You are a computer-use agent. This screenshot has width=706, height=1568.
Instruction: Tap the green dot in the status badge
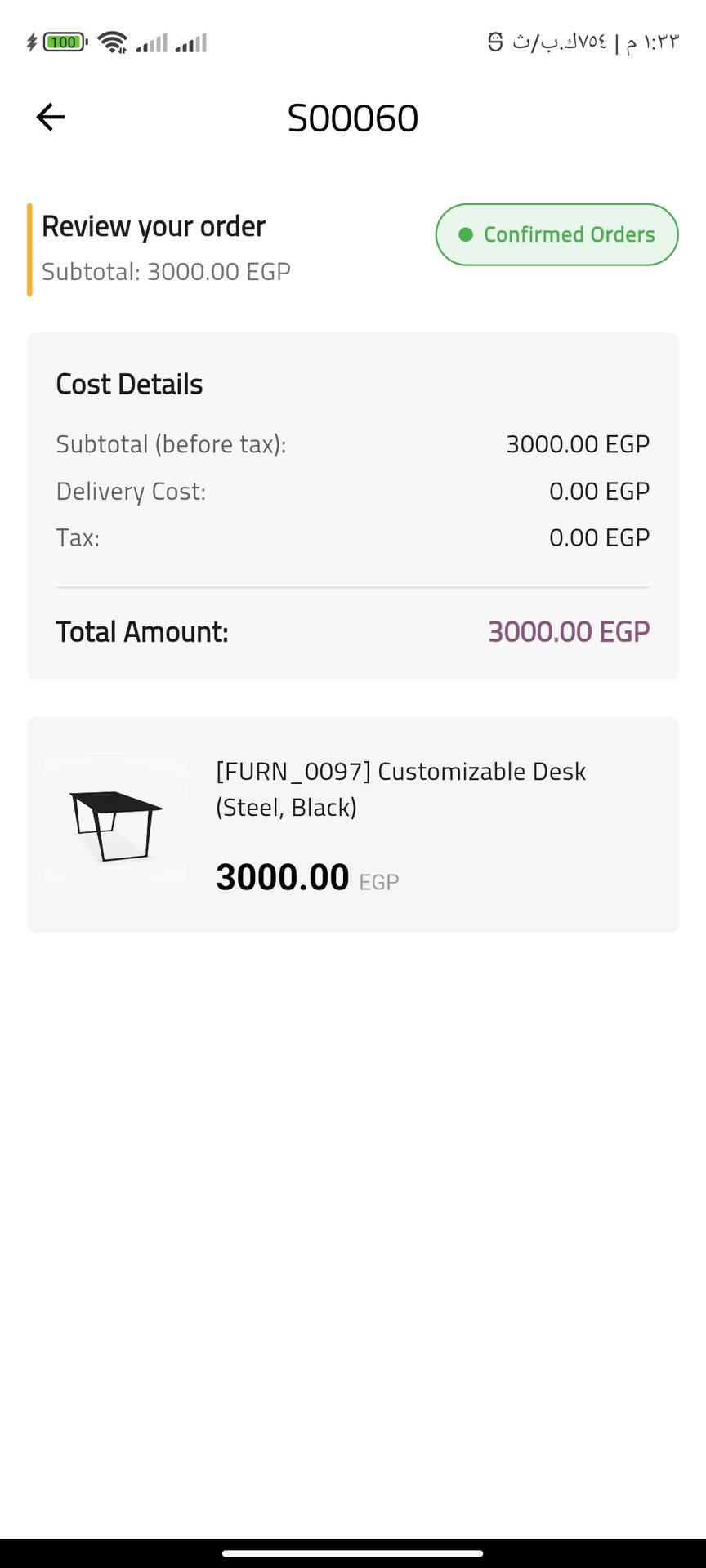coord(466,235)
